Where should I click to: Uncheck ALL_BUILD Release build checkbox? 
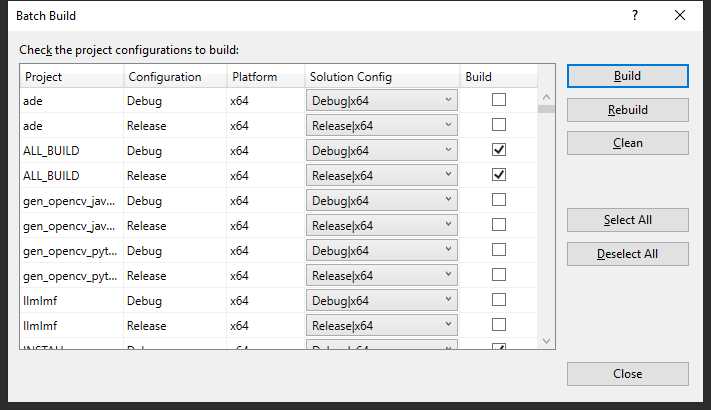[x=499, y=175]
